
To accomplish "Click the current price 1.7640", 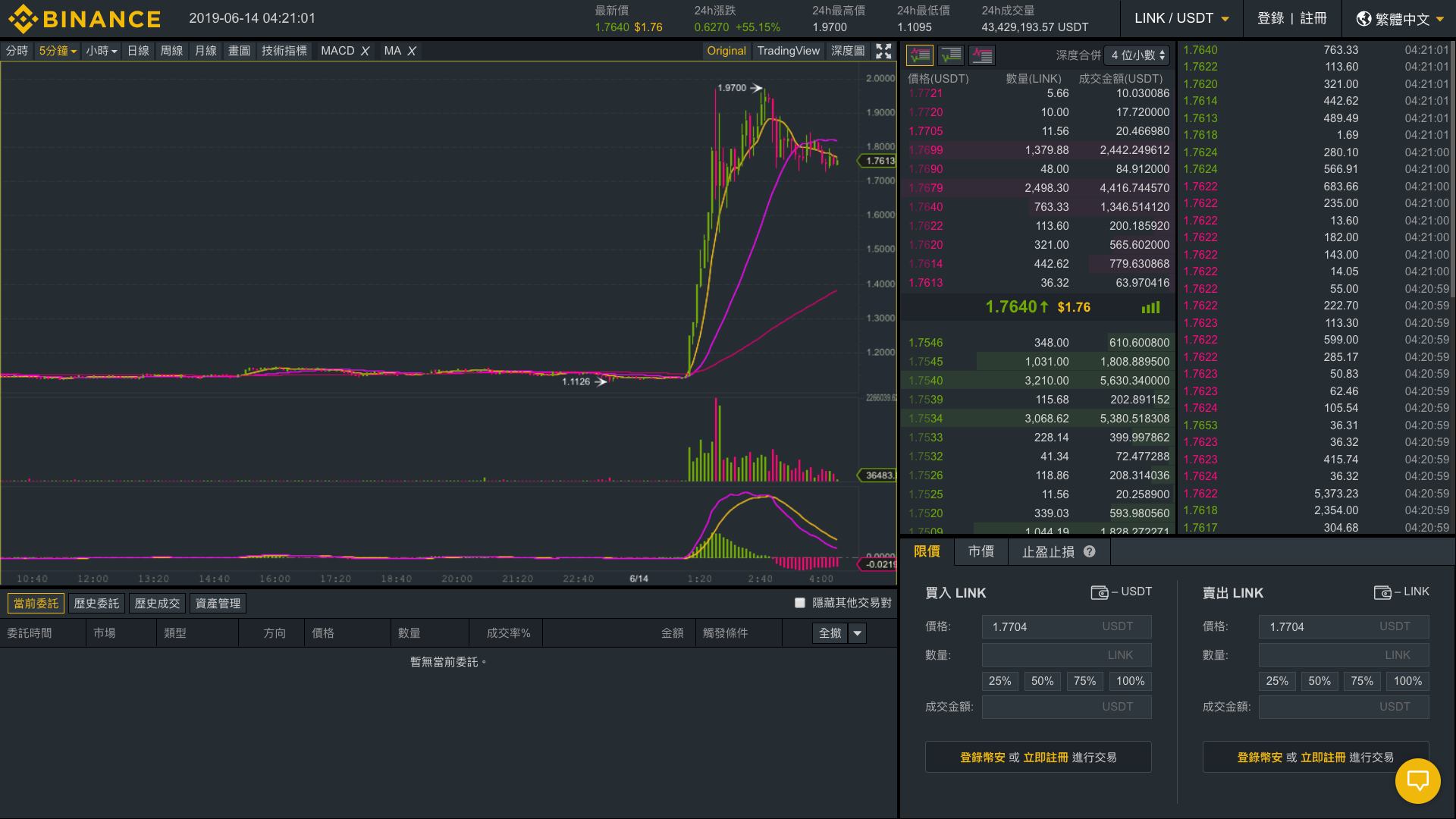I will tap(1016, 307).
